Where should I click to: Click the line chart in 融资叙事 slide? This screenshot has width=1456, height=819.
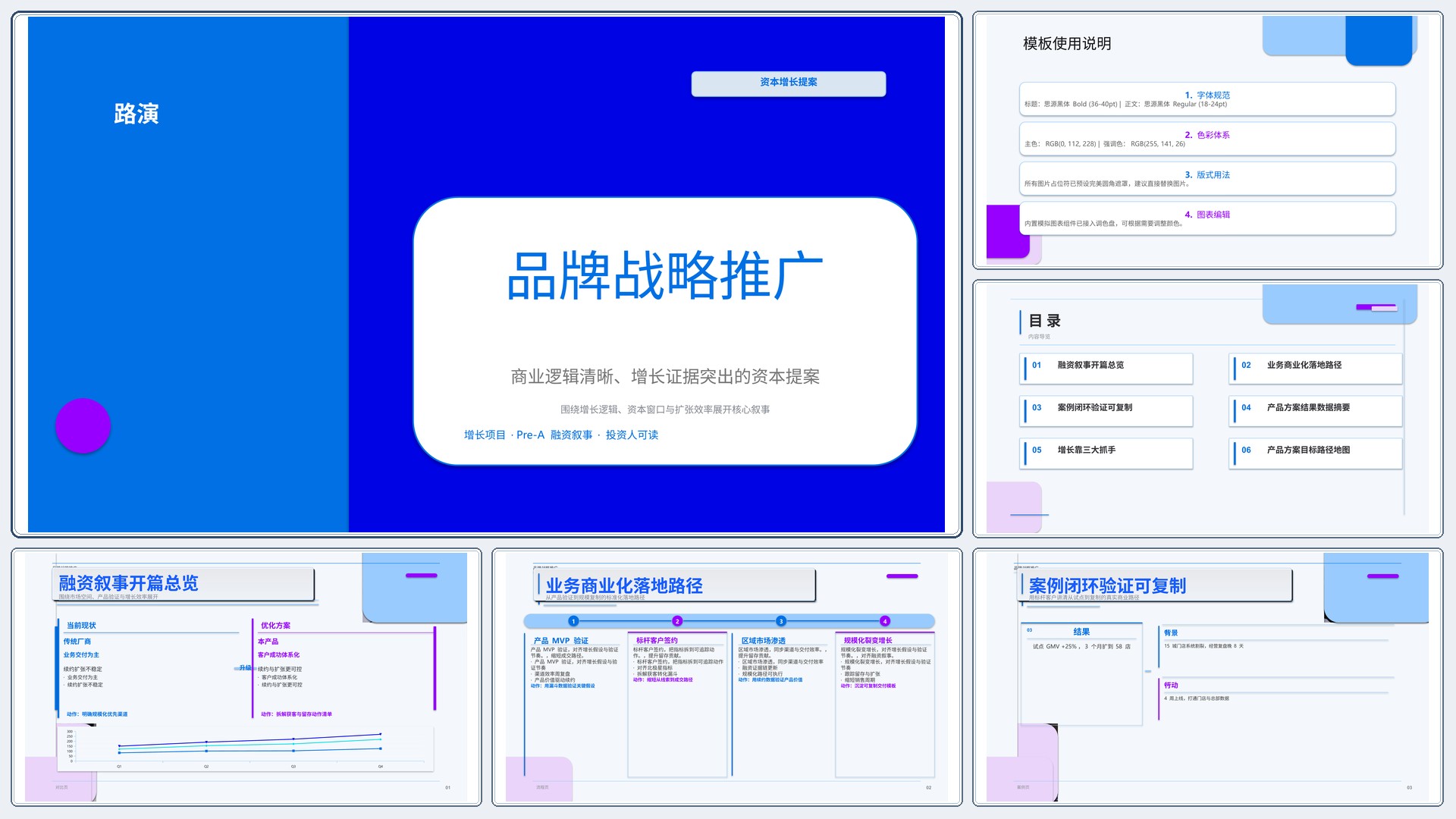pyautogui.click(x=246, y=748)
